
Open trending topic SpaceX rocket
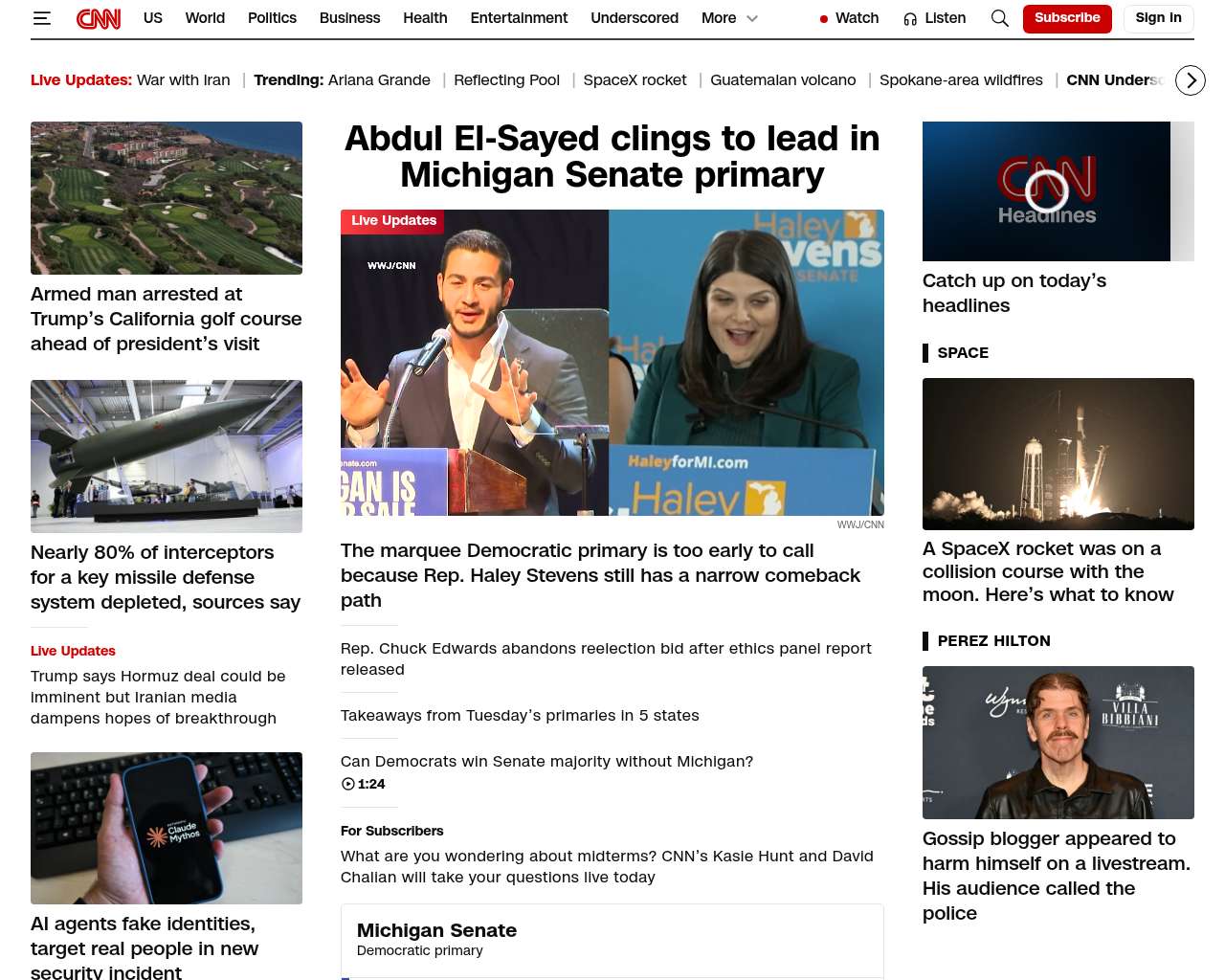[635, 80]
